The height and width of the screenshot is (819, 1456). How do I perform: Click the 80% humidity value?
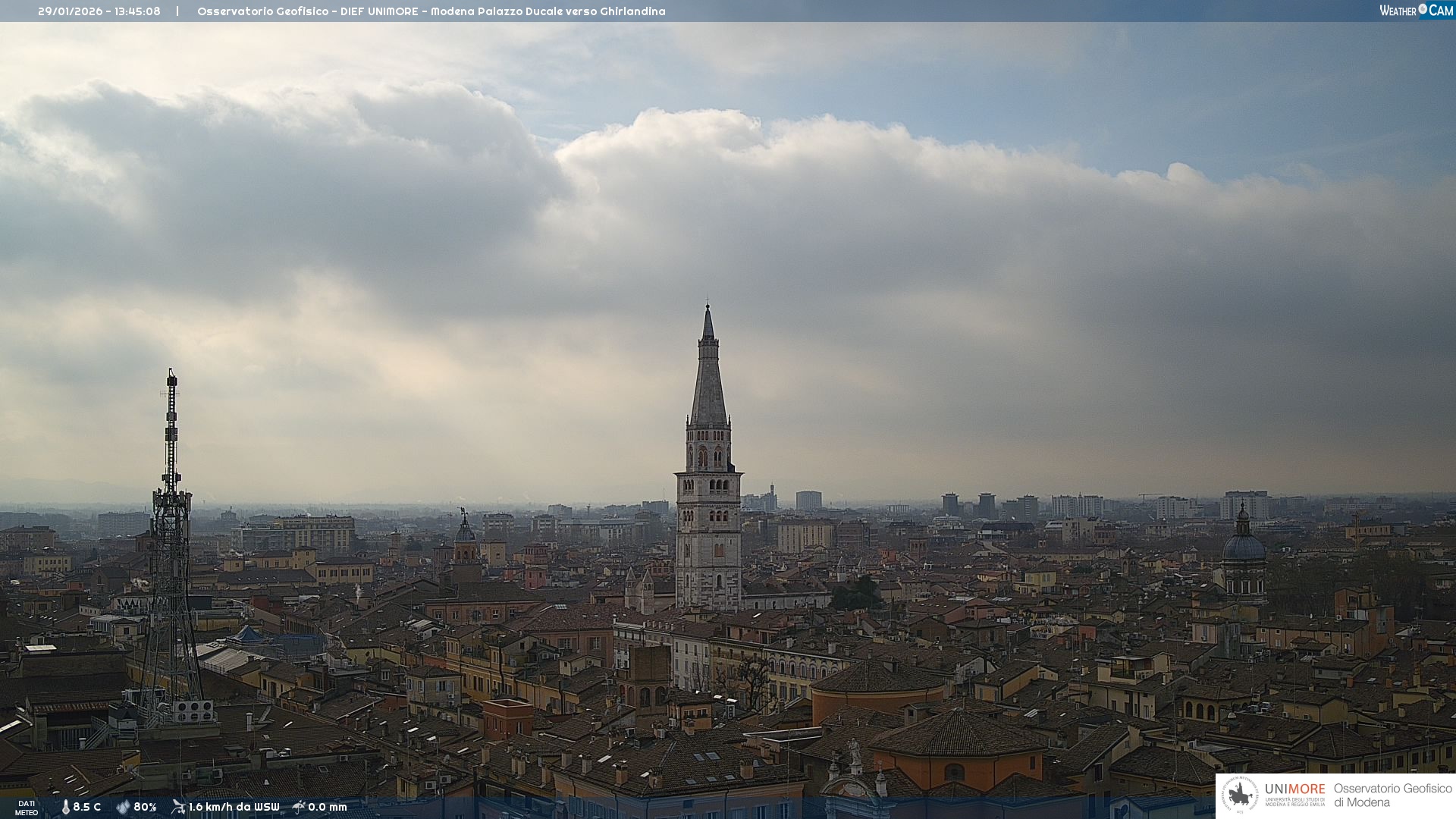tap(145, 808)
